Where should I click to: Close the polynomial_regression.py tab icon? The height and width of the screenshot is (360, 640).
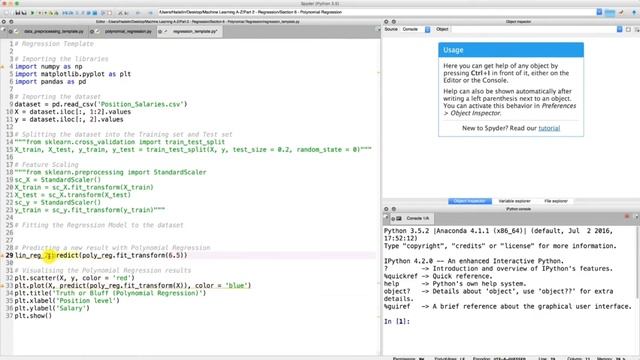[x=92, y=31]
